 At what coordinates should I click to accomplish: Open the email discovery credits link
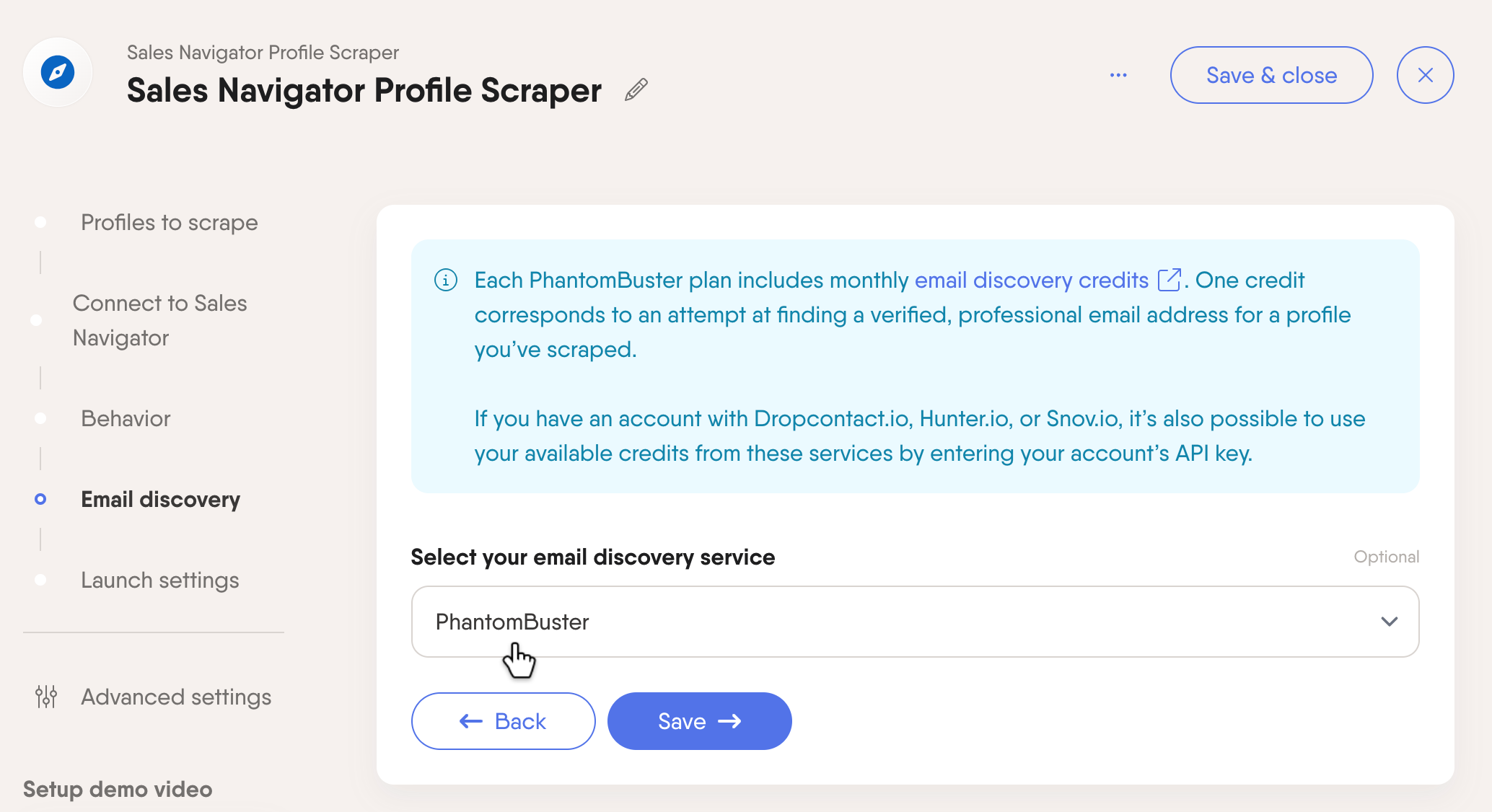click(1032, 280)
